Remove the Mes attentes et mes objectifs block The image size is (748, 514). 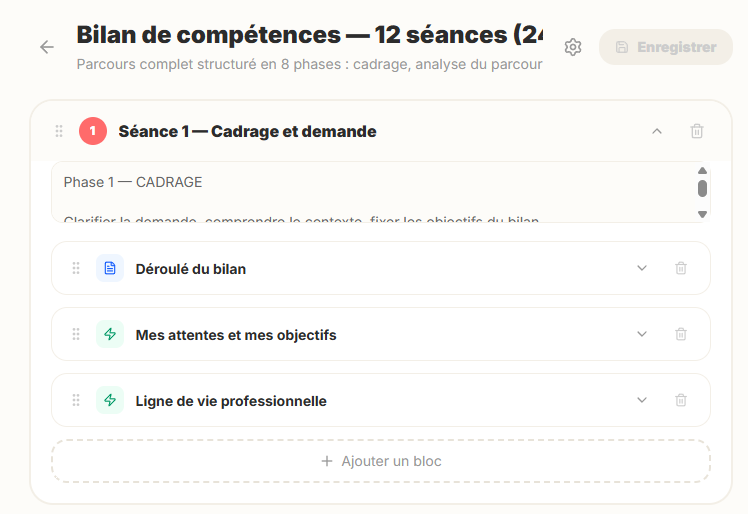tap(681, 334)
